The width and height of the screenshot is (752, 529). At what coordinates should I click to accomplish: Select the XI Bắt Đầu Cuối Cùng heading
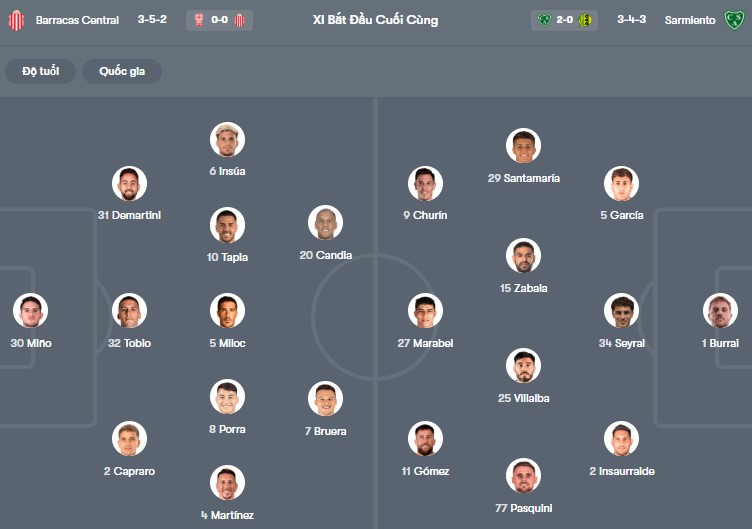375,20
